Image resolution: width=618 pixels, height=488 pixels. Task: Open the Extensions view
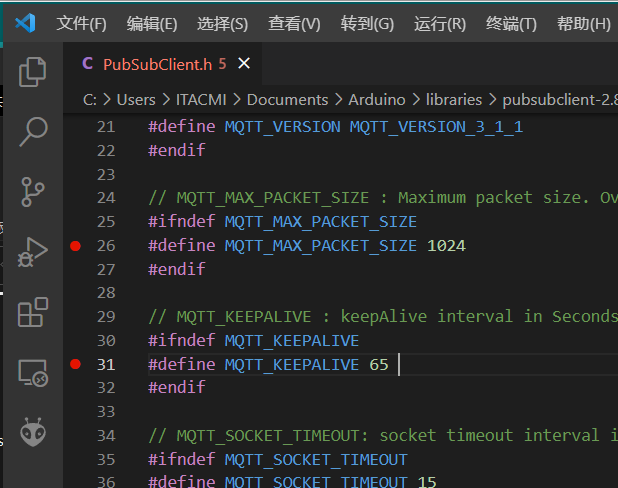pyautogui.click(x=33, y=313)
